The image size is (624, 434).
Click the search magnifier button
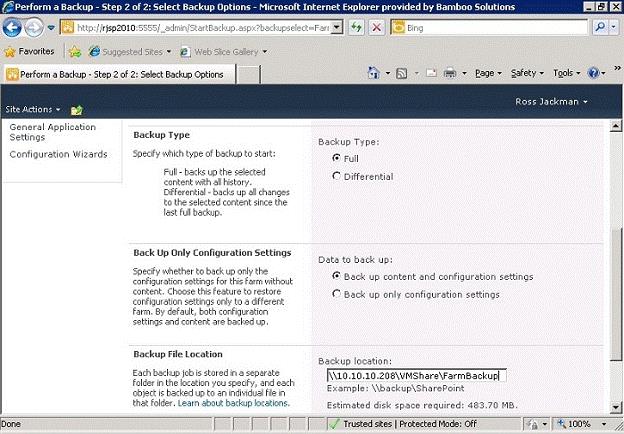pos(599,27)
